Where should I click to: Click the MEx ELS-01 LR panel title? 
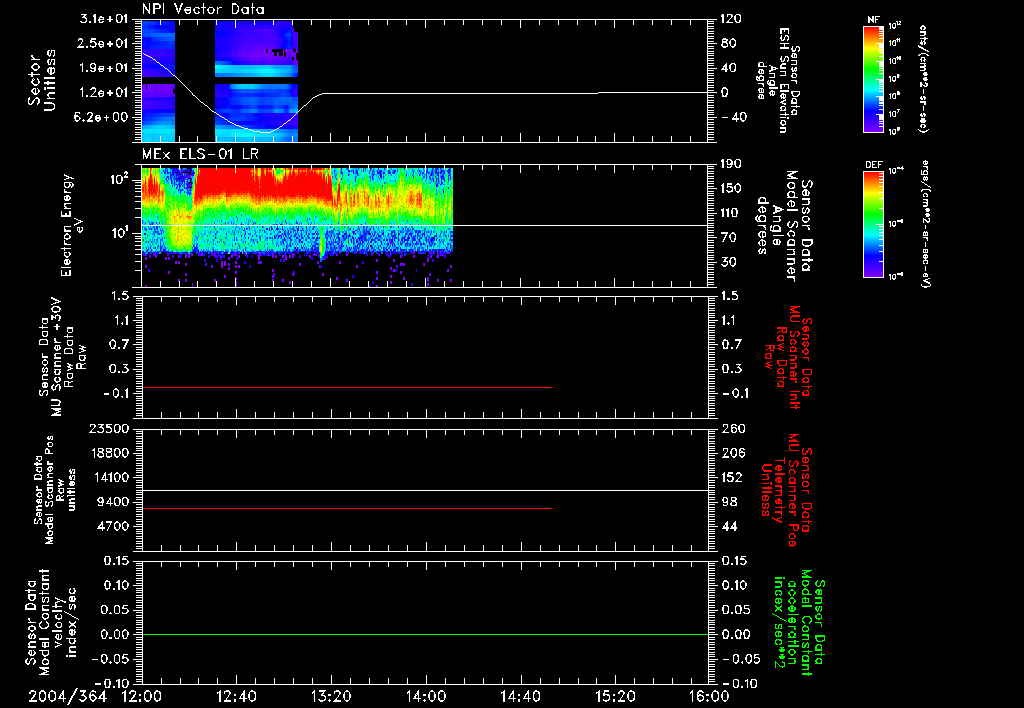pos(200,155)
